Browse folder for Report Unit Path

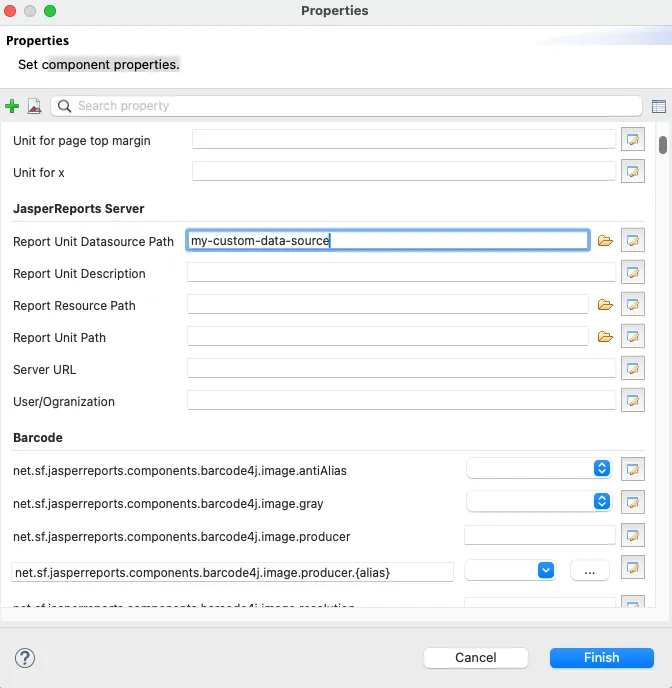(x=605, y=337)
